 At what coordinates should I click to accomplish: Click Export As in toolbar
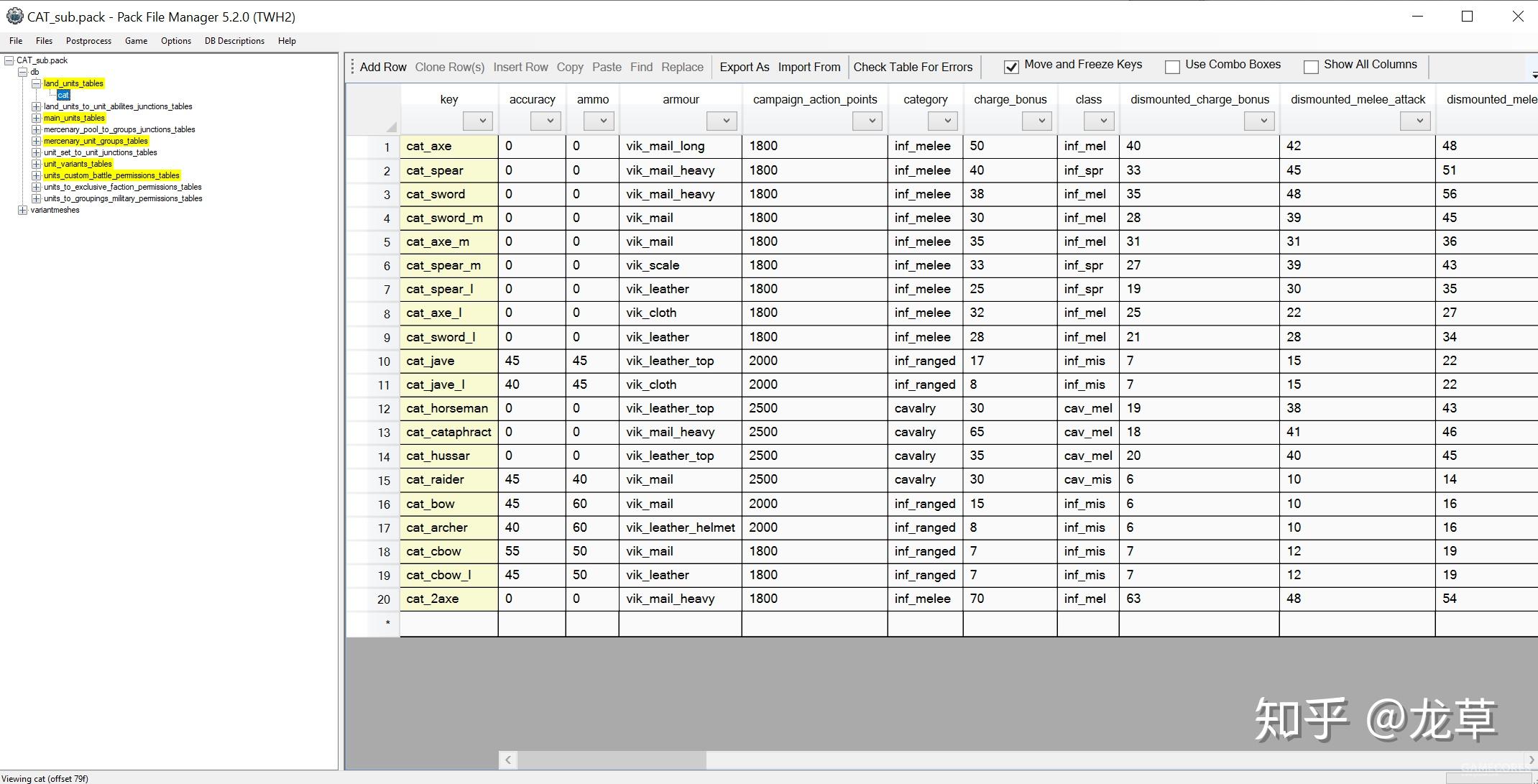(744, 67)
